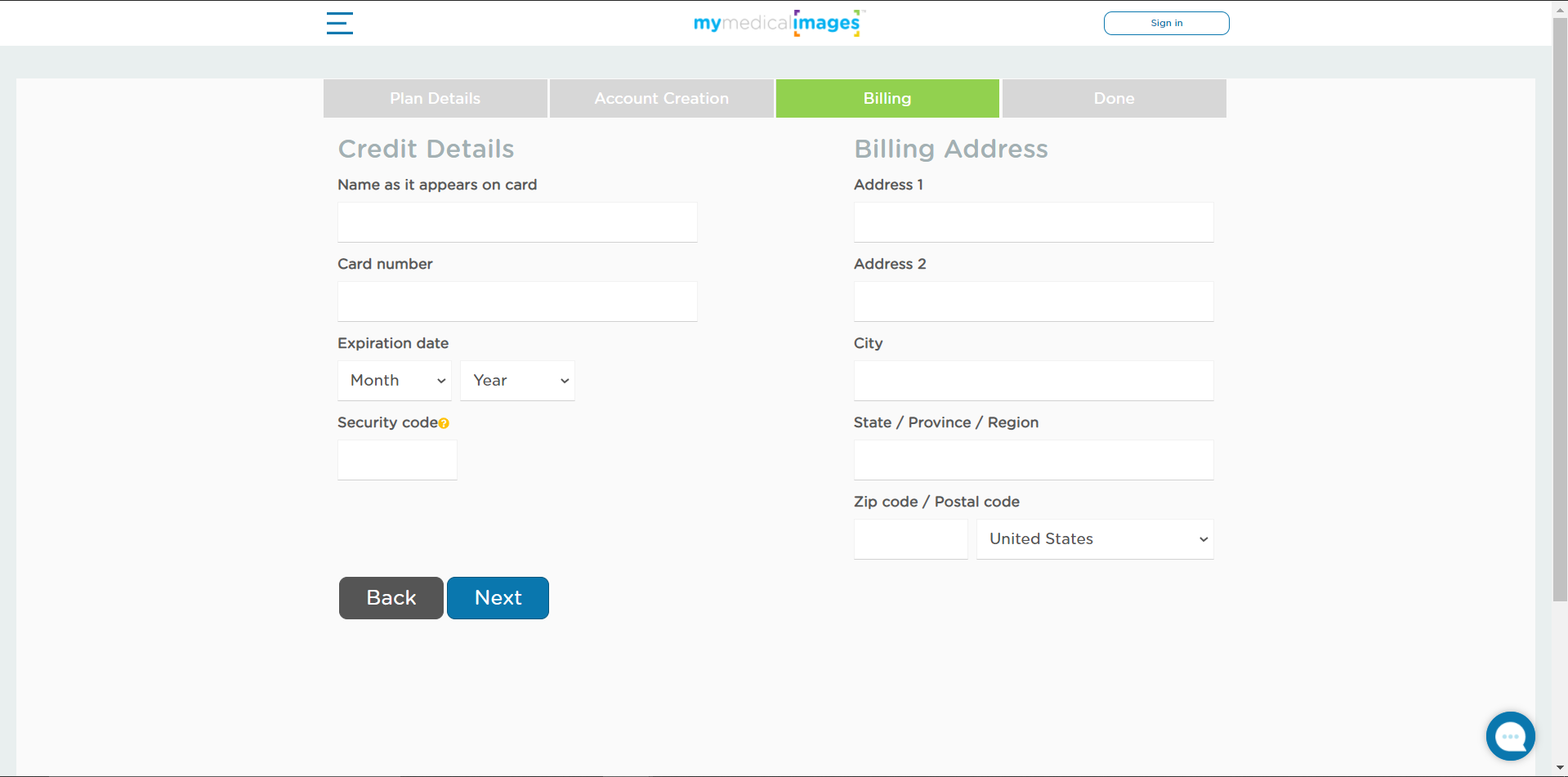
Task: Switch to the Account Creation step
Action: [x=662, y=98]
